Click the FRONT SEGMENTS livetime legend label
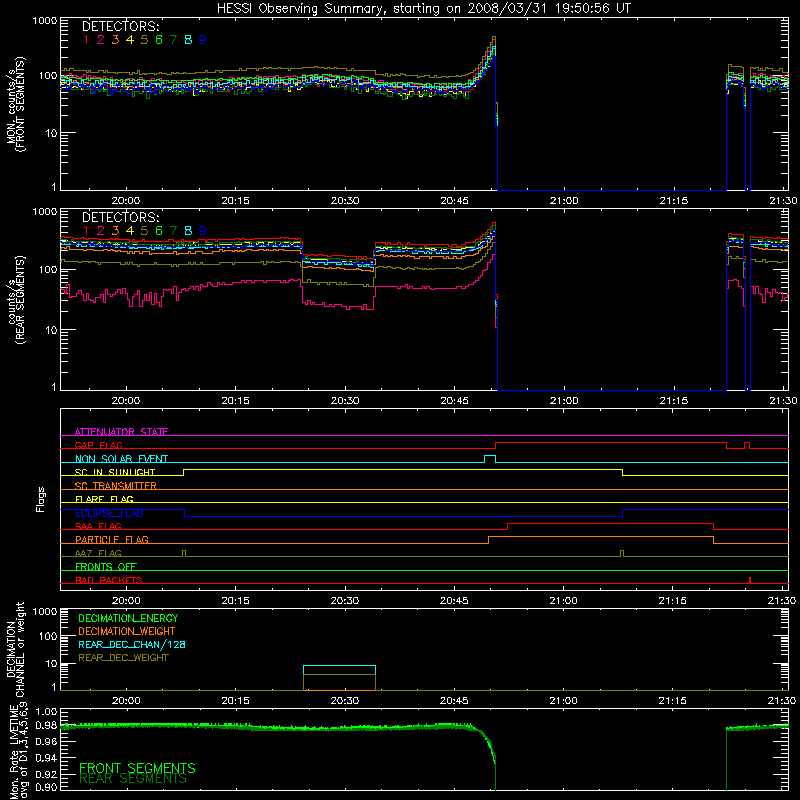This screenshot has height=800, width=800. (x=137, y=768)
